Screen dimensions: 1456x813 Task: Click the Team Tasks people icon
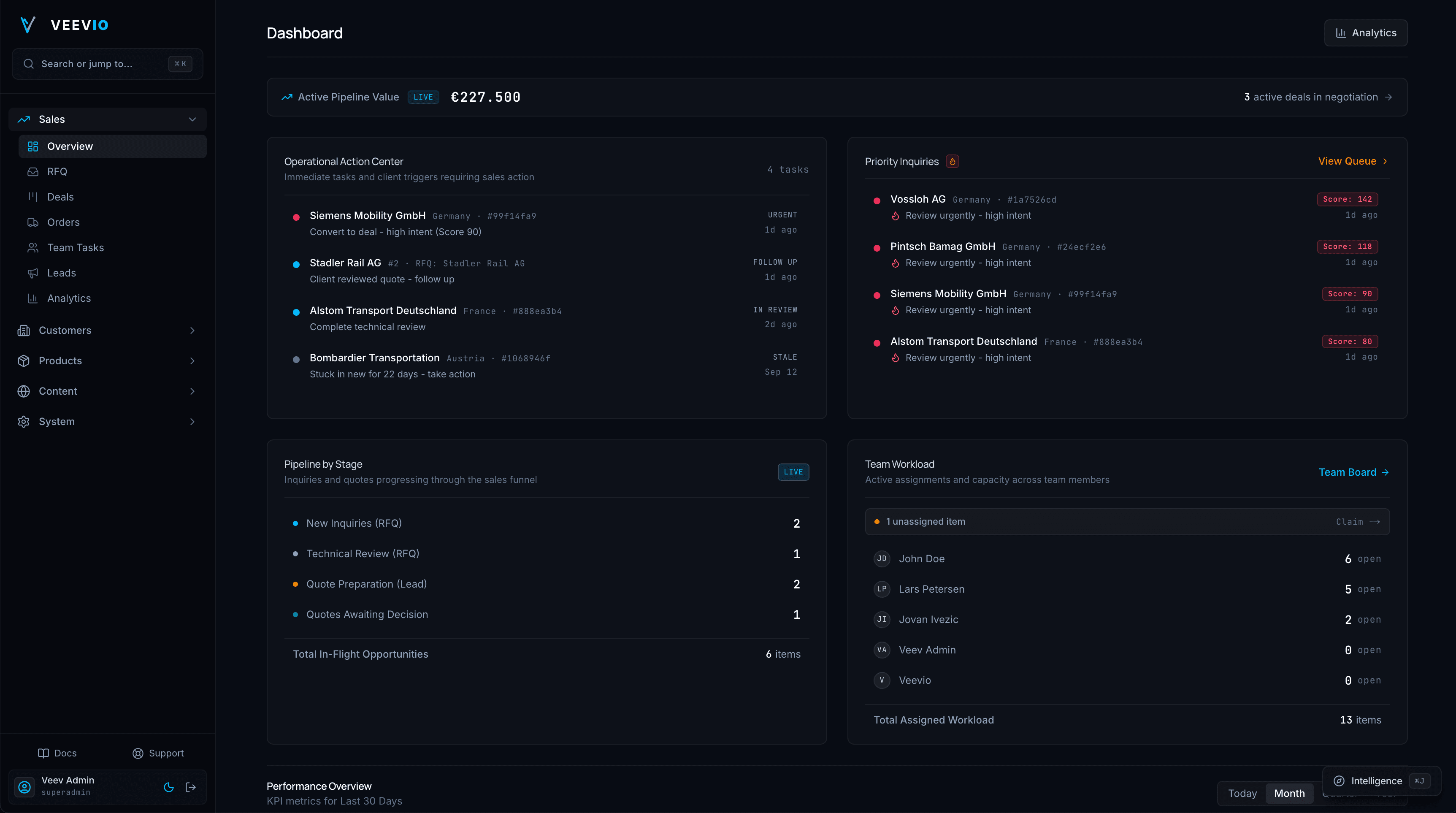pyautogui.click(x=33, y=248)
